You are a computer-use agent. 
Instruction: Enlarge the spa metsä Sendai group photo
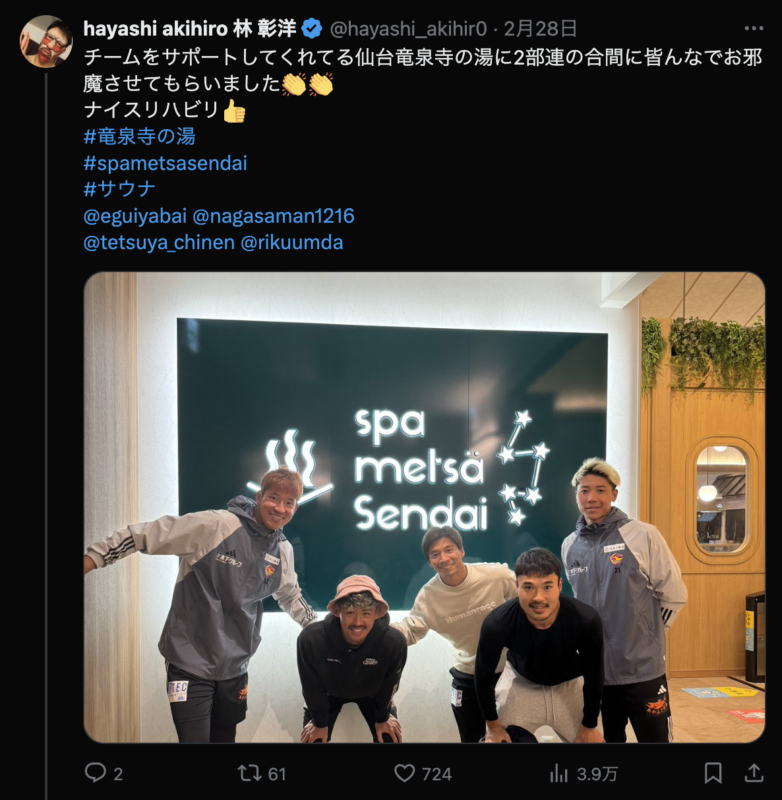tap(424, 507)
